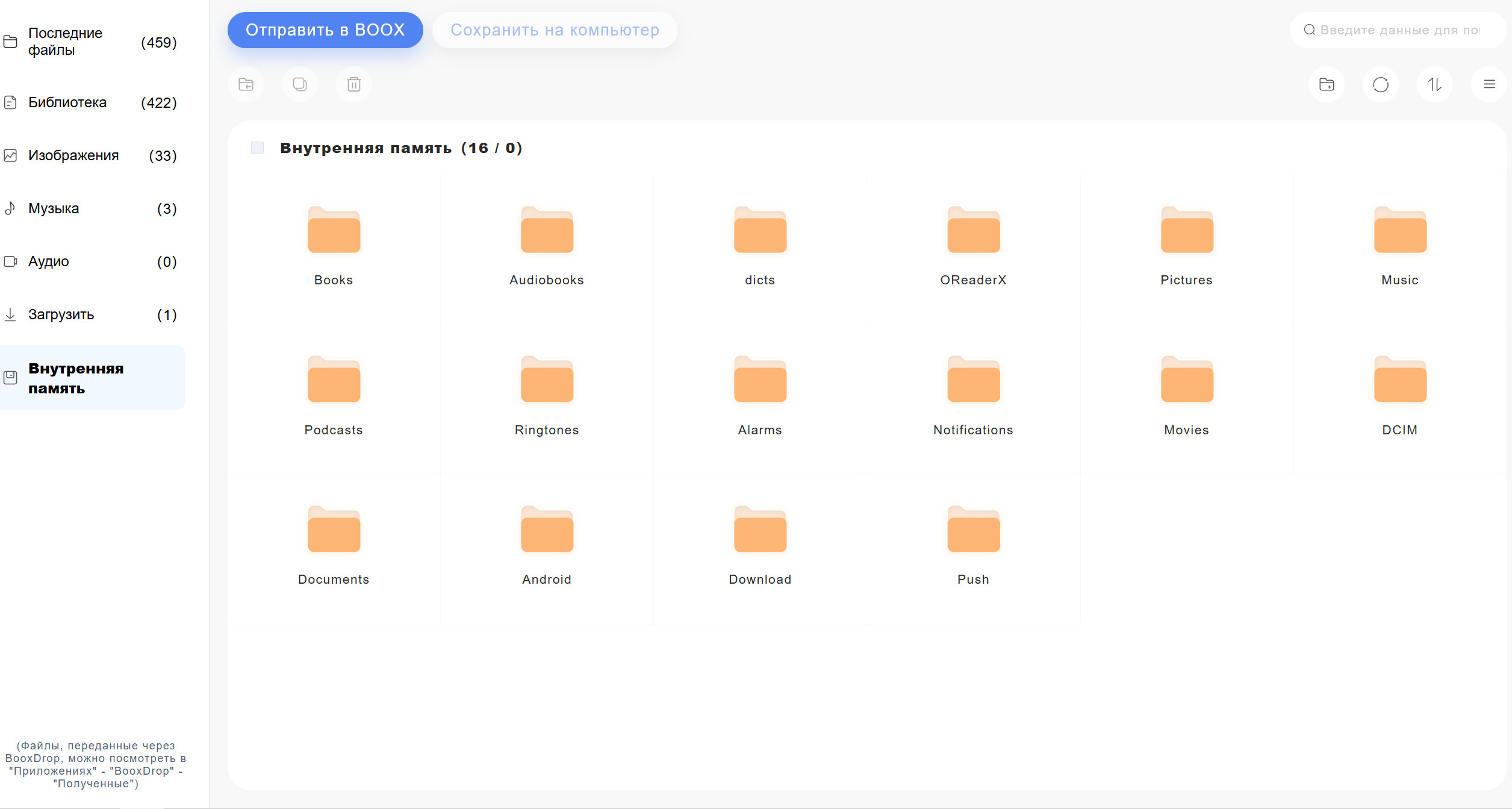Go to Изображения category
The height and width of the screenshot is (809, 1512).
[73, 155]
